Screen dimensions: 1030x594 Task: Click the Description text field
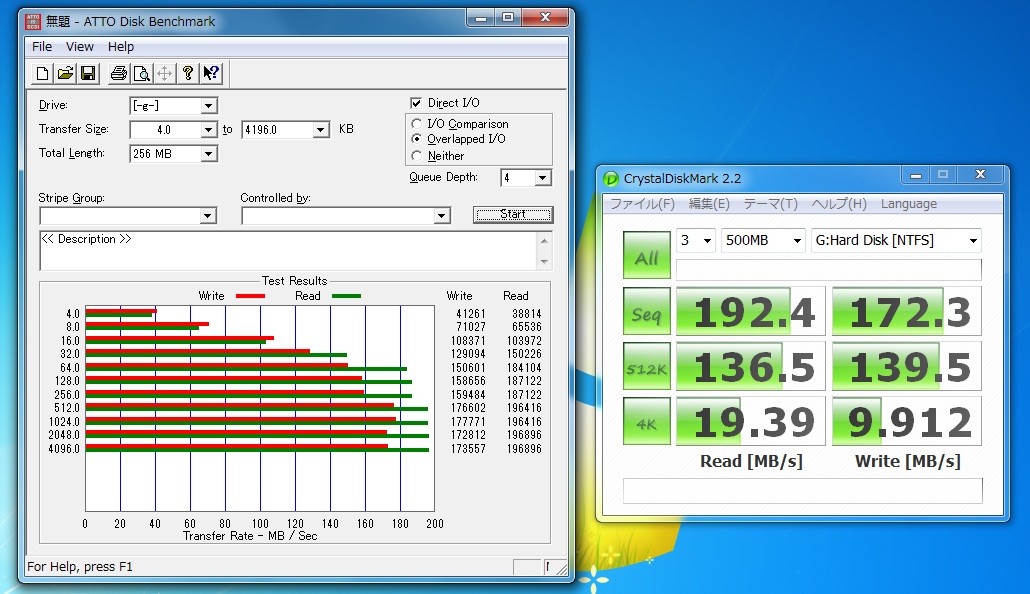click(288, 250)
